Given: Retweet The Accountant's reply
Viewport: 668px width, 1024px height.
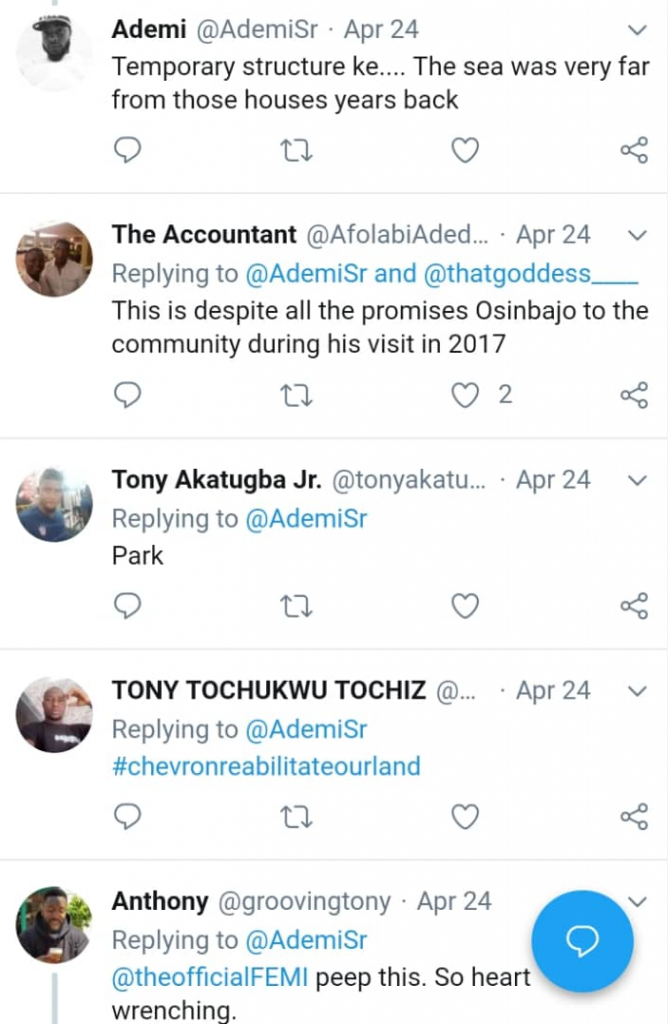Looking at the screenshot, I should 297,396.
